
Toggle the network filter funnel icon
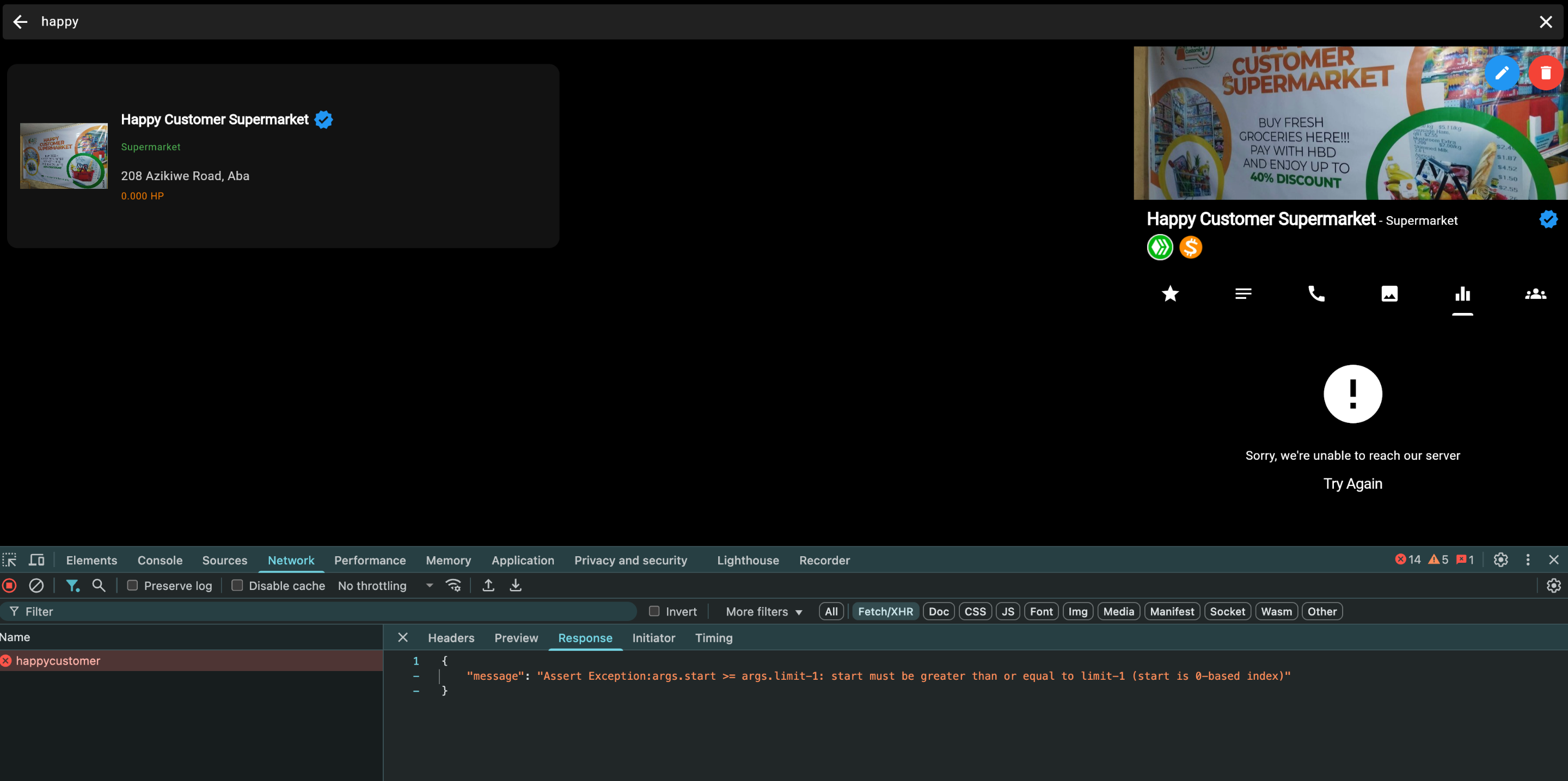click(72, 586)
